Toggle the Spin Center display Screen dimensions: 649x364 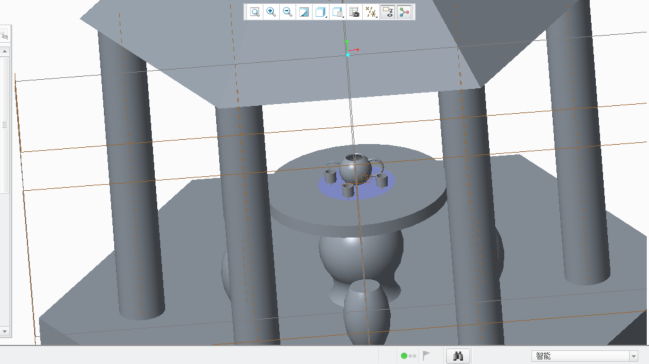click(x=404, y=12)
